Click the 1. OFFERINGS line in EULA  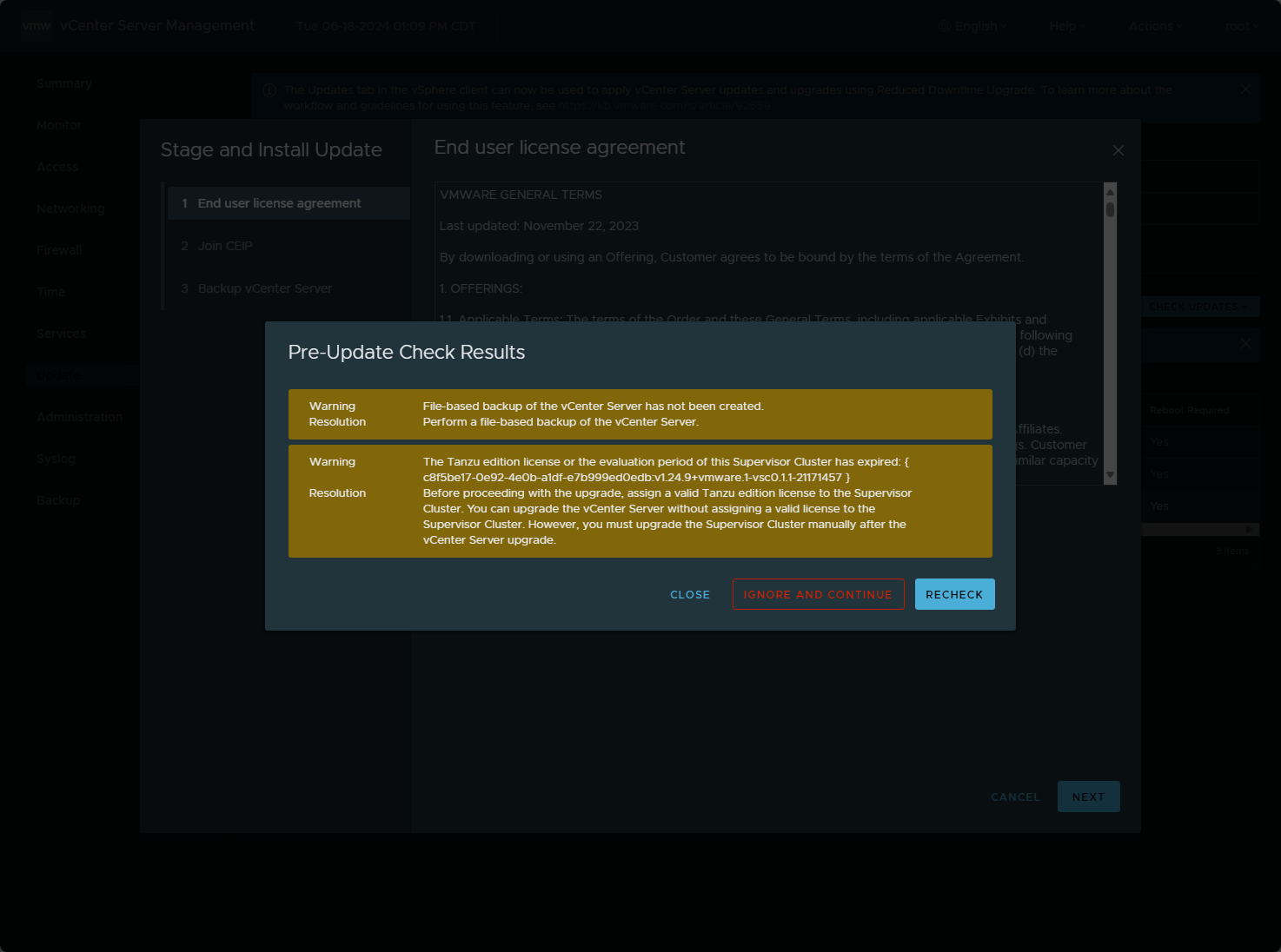(x=481, y=288)
